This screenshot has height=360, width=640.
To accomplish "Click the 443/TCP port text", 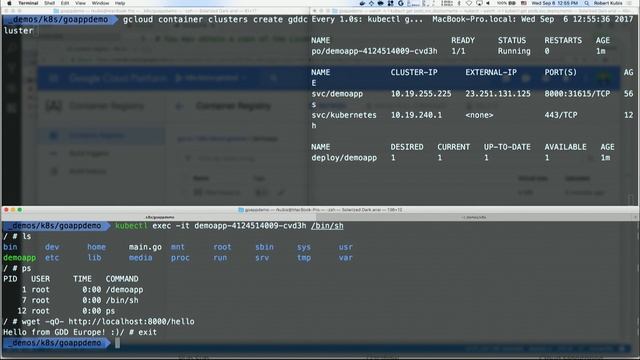I will (560, 115).
